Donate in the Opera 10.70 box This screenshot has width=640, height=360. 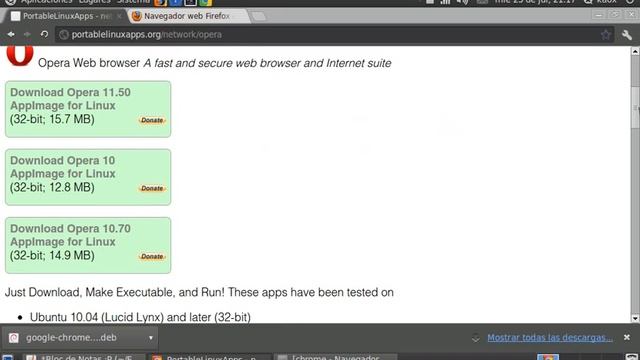click(152, 256)
